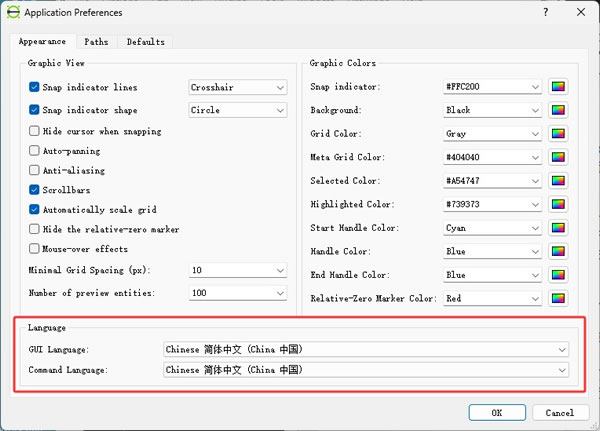Image resolution: width=600 pixels, height=431 pixels.
Task: Open Selected Color #A54747 dropdown
Action: 492,181
